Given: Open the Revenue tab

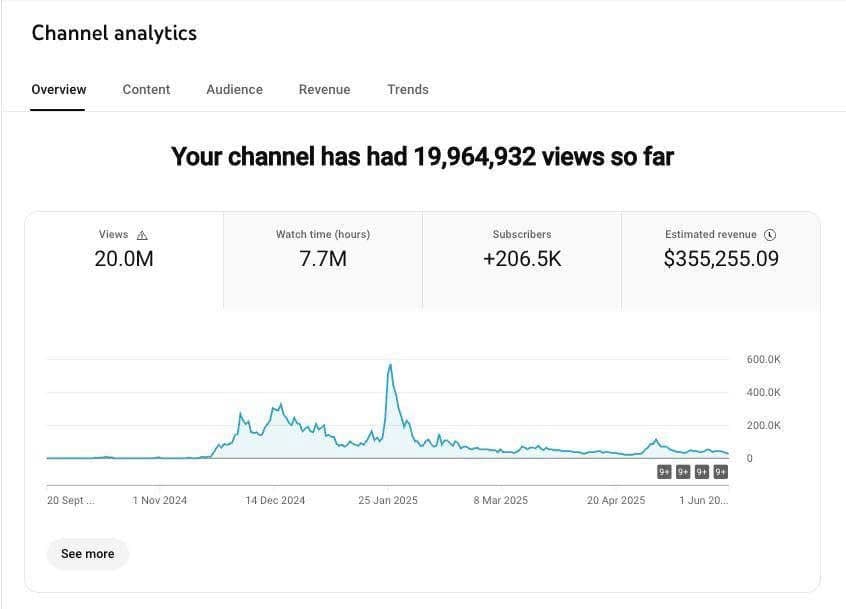Looking at the screenshot, I should (x=324, y=90).
